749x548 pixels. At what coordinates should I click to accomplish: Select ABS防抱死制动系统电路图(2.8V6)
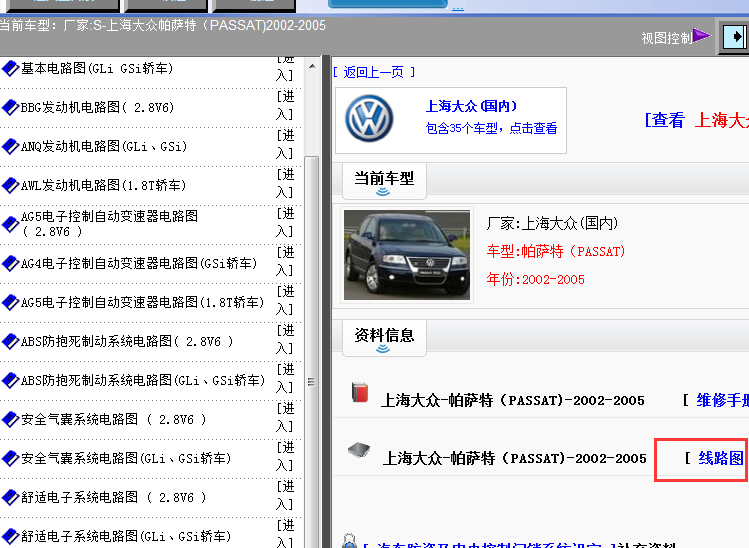[127, 342]
